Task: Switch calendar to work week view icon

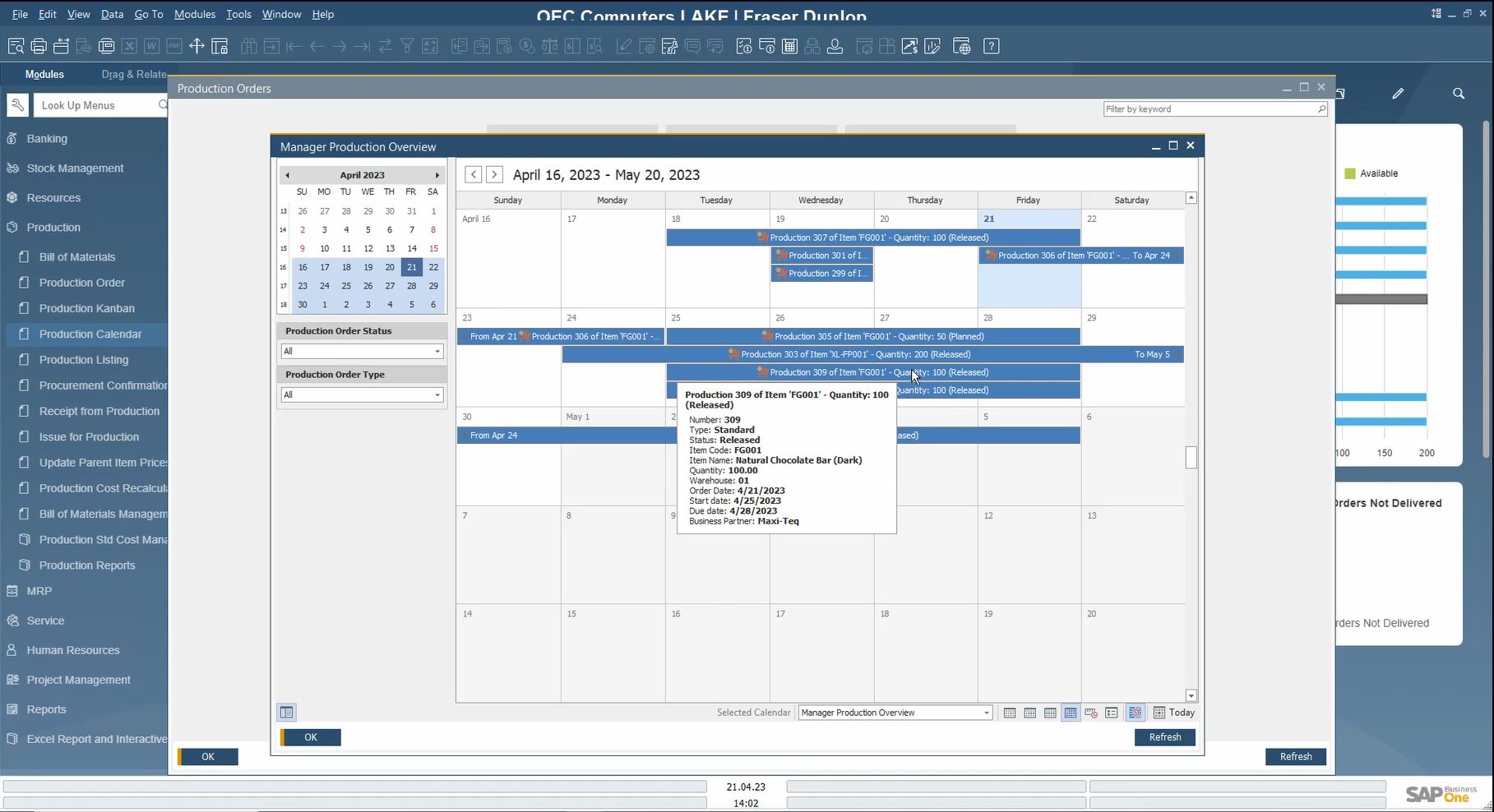Action: [x=1030, y=713]
